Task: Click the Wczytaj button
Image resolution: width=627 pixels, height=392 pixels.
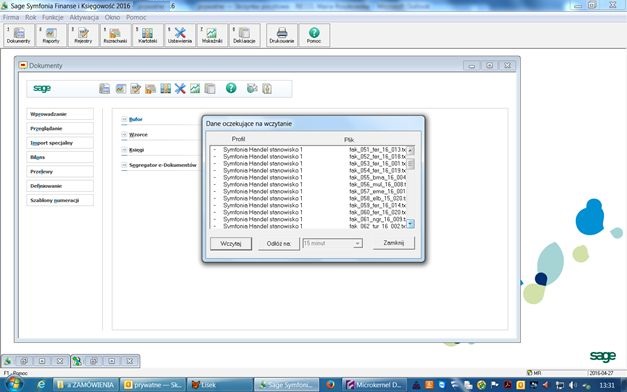Action: click(x=231, y=243)
